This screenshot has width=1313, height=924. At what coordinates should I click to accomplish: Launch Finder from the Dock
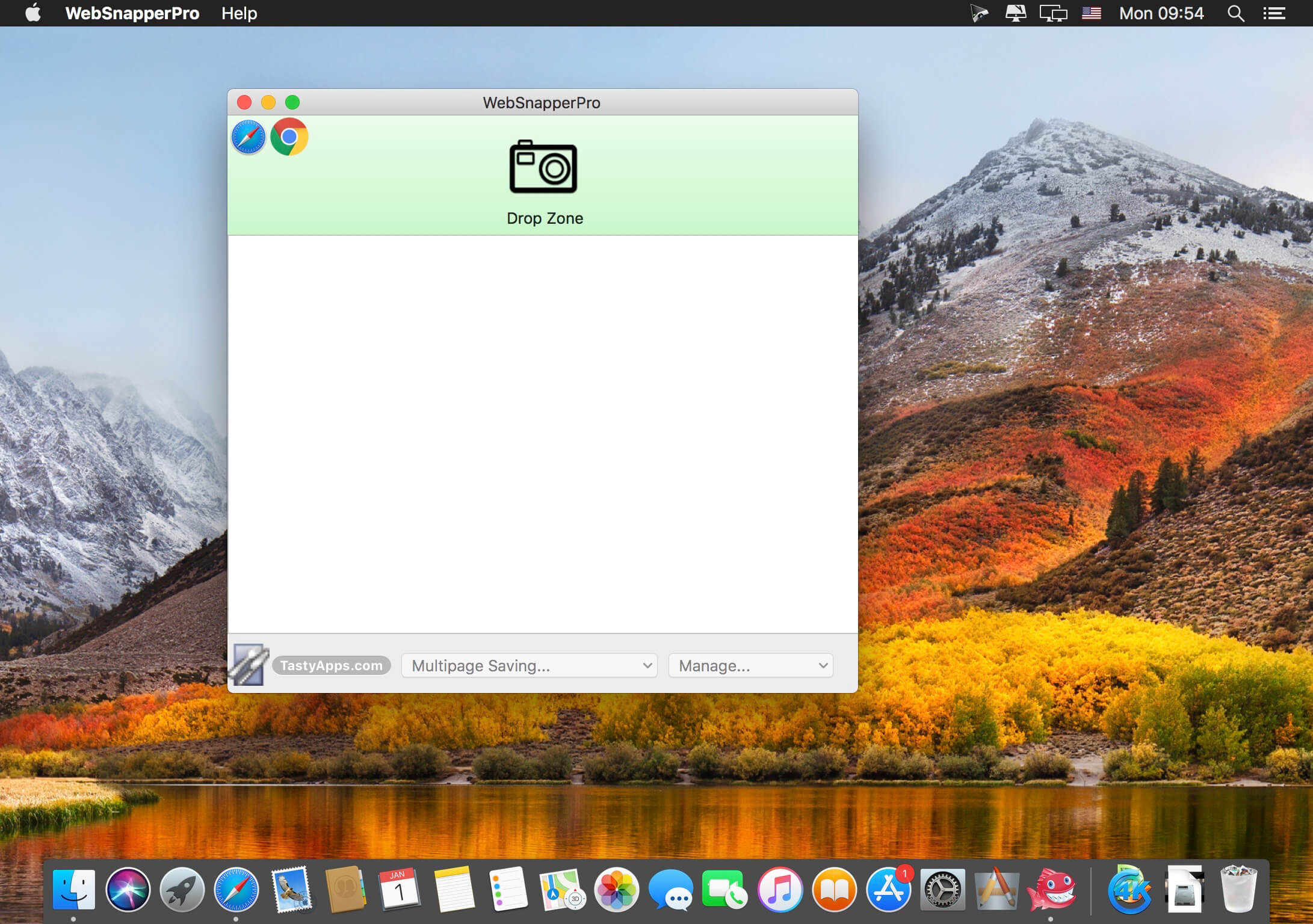click(x=73, y=890)
